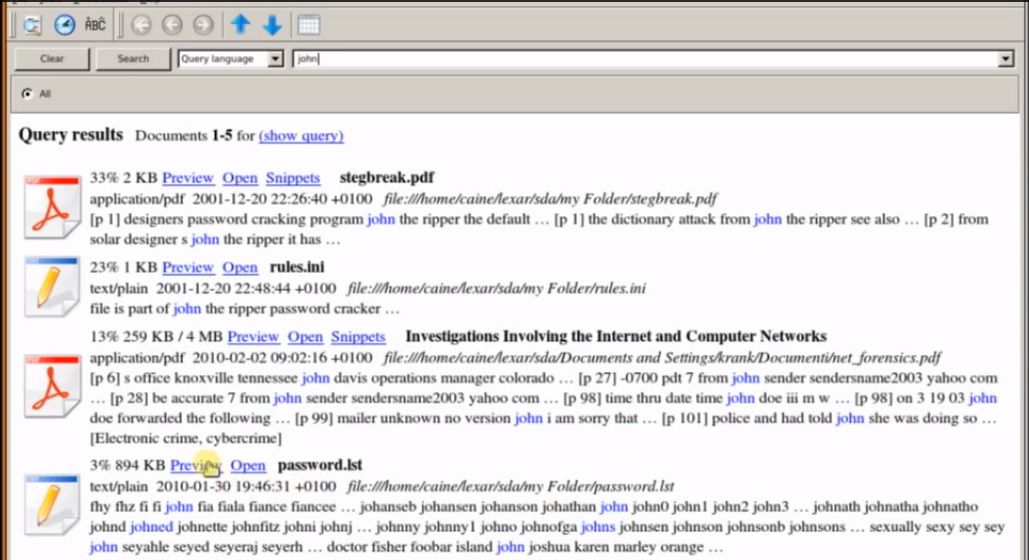Sort results descending with down arrow
1029x560 pixels.
pos(272,26)
